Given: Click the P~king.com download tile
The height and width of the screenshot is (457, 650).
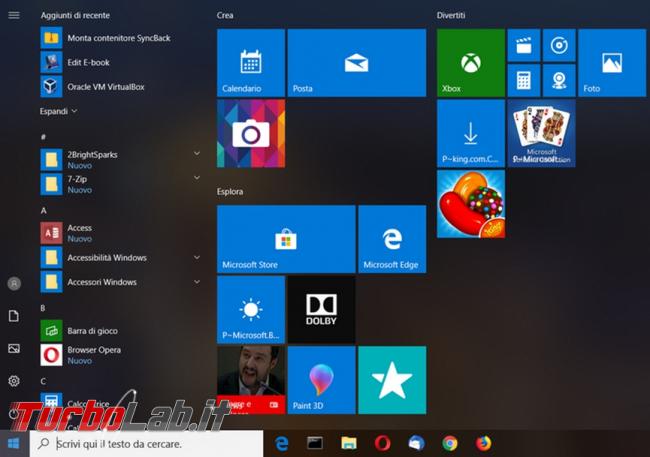Looking at the screenshot, I should tap(471, 134).
